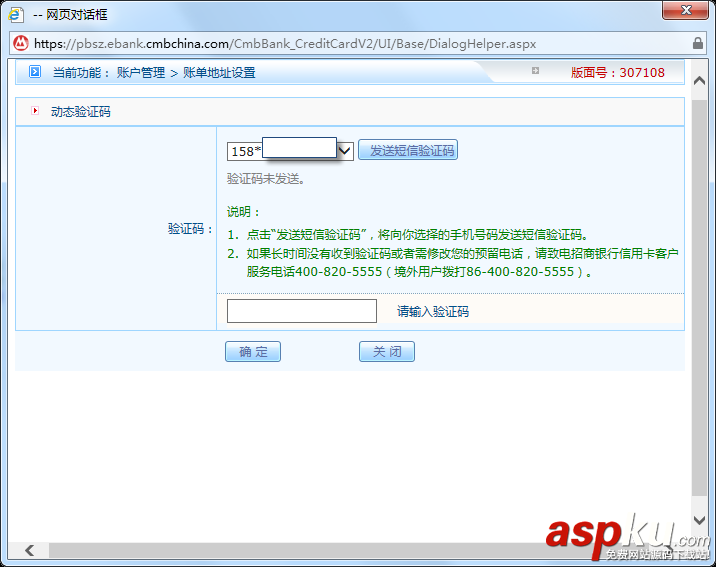Close the 网页对话框 window
Image resolution: width=716 pixels, height=567 pixels.
685,10
